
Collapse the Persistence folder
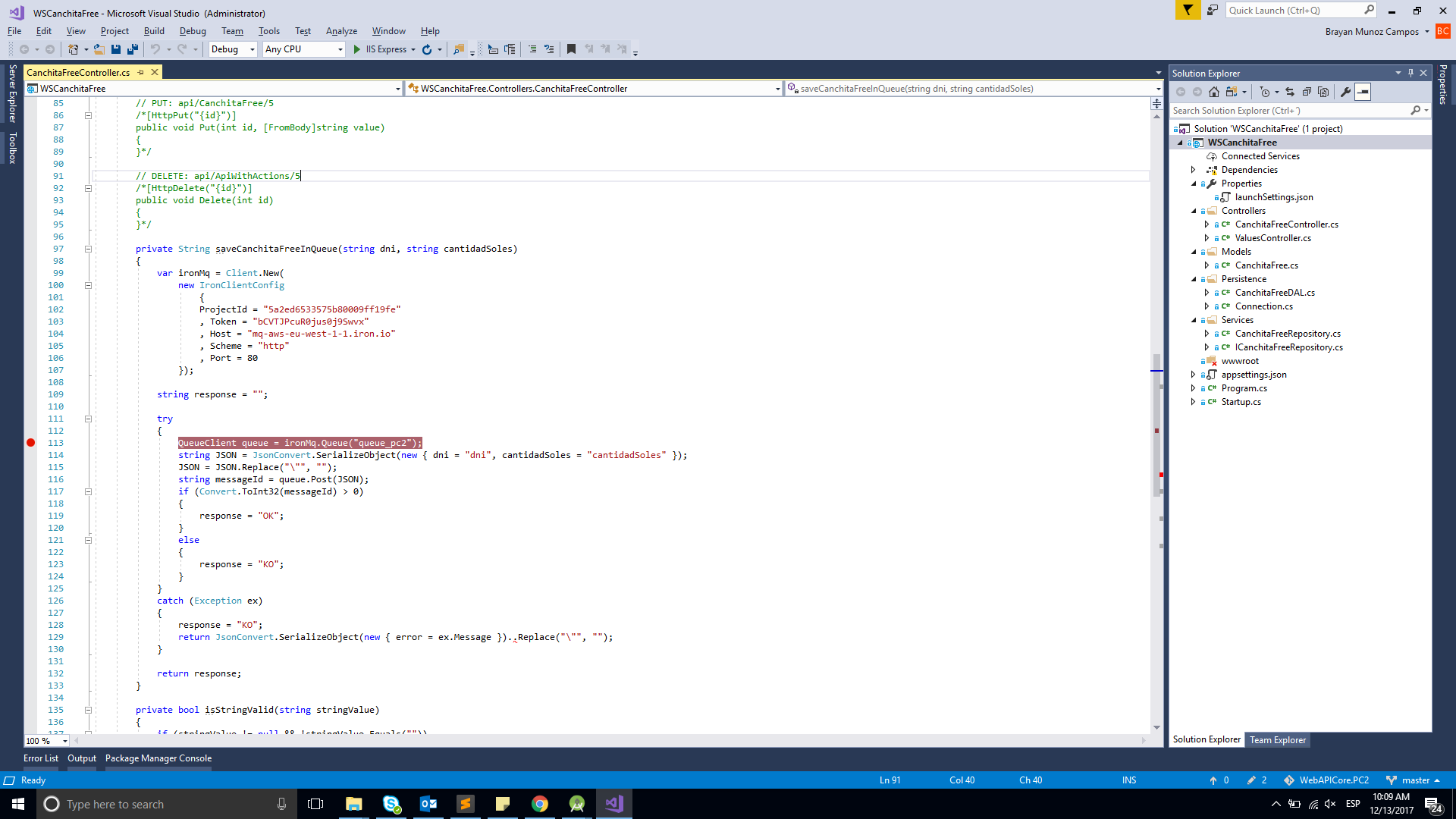pyautogui.click(x=1194, y=278)
